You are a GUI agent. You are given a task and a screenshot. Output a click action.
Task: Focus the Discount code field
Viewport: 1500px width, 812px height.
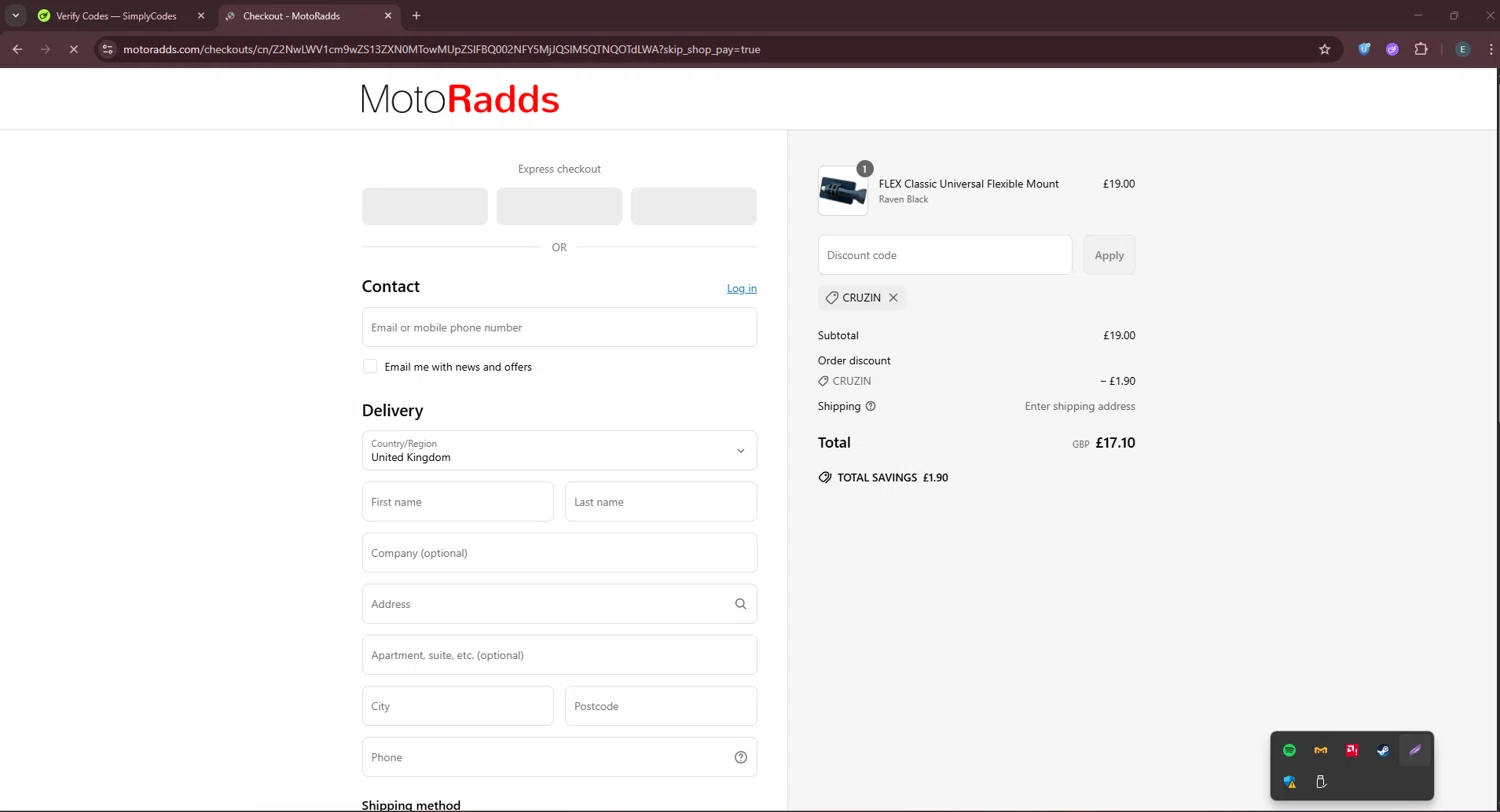point(945,255)
